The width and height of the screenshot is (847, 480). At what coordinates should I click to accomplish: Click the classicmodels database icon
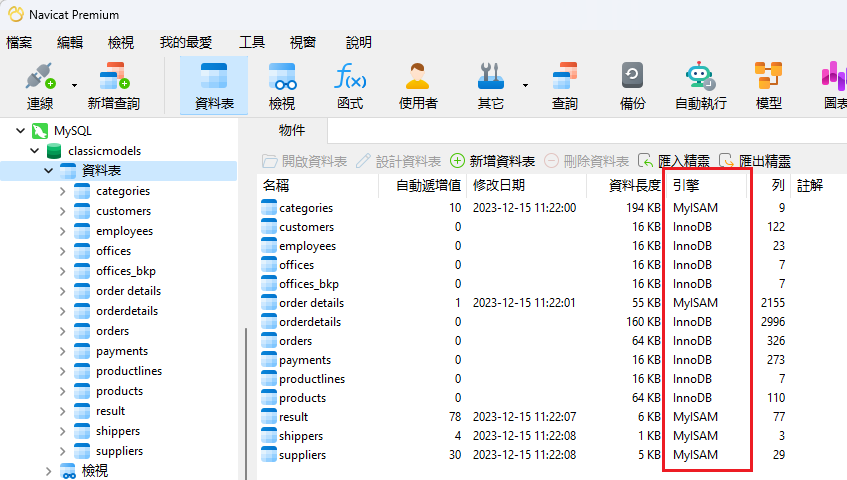[x=54, y=151]
